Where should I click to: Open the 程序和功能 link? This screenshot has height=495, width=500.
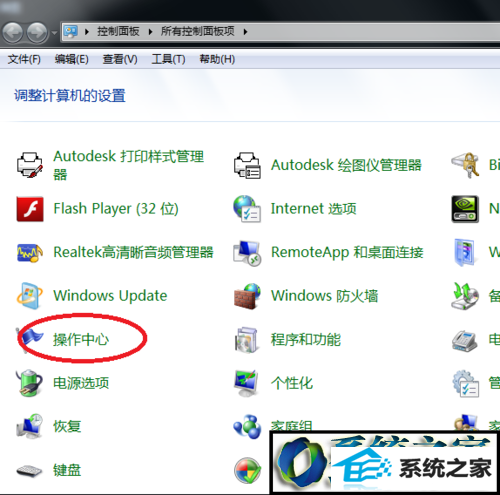(306, 340)
